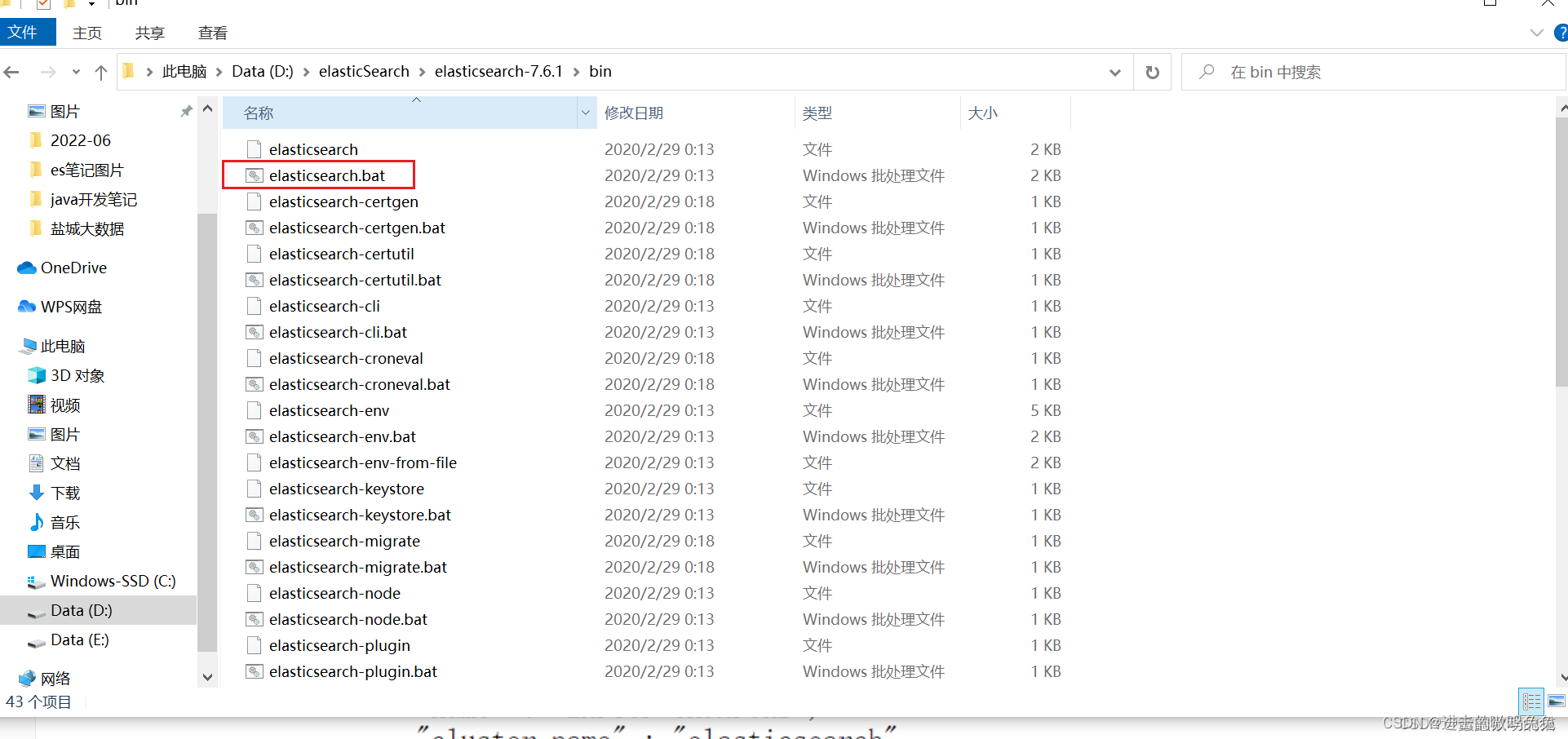
Task: Select the elasticsearch-plugin.bat file icon
Action: click(255, 671)
